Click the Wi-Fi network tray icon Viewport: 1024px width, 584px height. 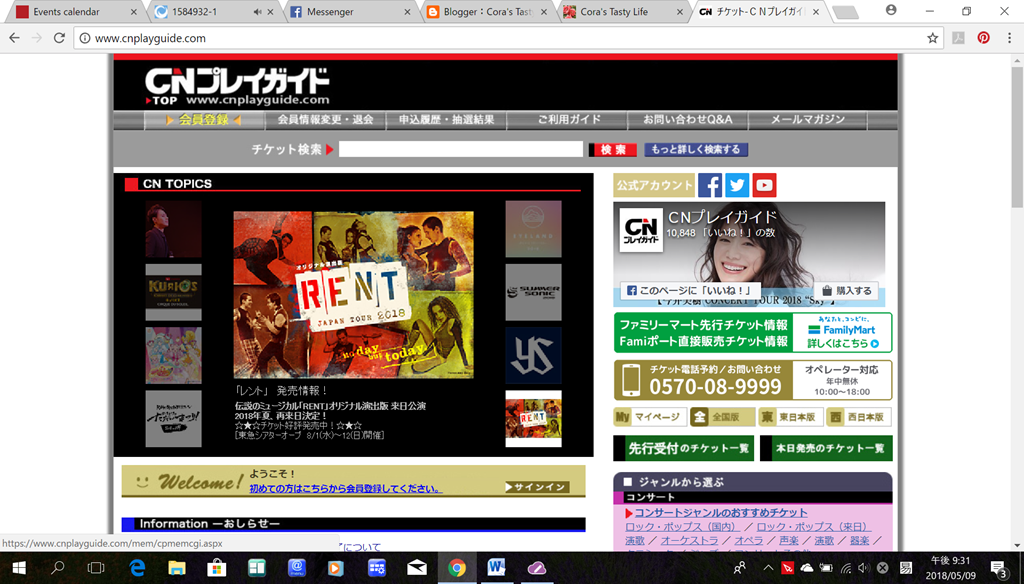846,568
